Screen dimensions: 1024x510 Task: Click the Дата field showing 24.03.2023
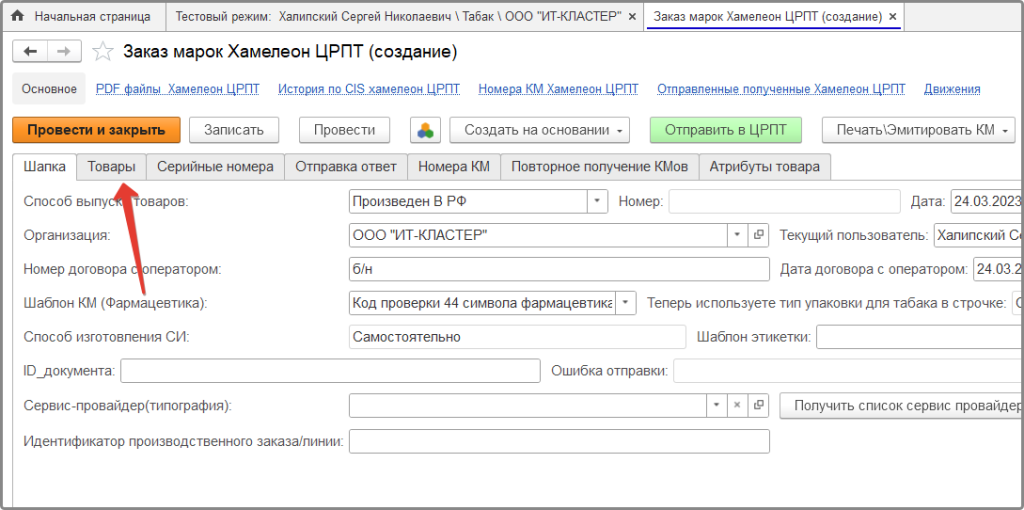(x=986, y=201)
